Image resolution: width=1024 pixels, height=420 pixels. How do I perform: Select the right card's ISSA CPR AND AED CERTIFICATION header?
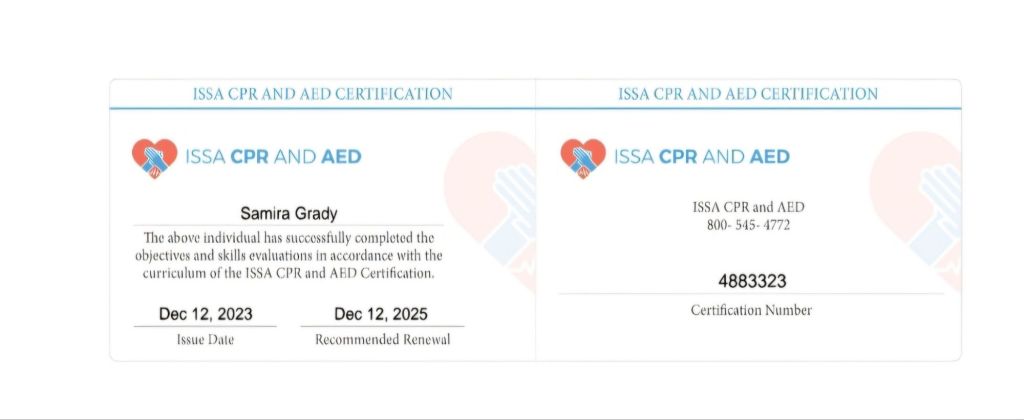pyautogui.click(x=748, y=94)
